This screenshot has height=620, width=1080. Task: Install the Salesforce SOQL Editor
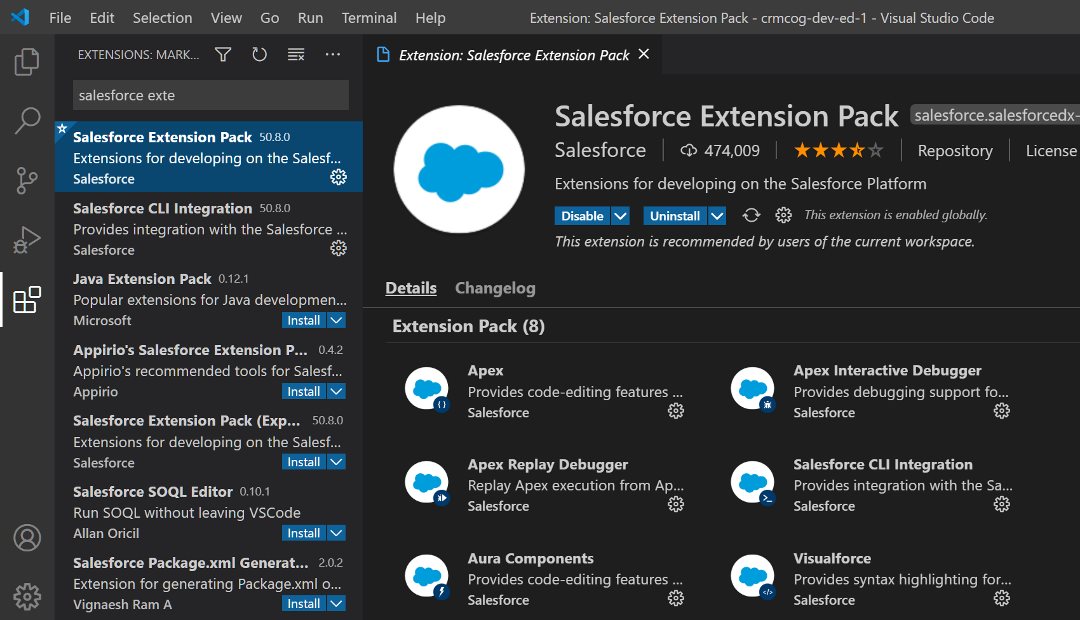(304, 533)
